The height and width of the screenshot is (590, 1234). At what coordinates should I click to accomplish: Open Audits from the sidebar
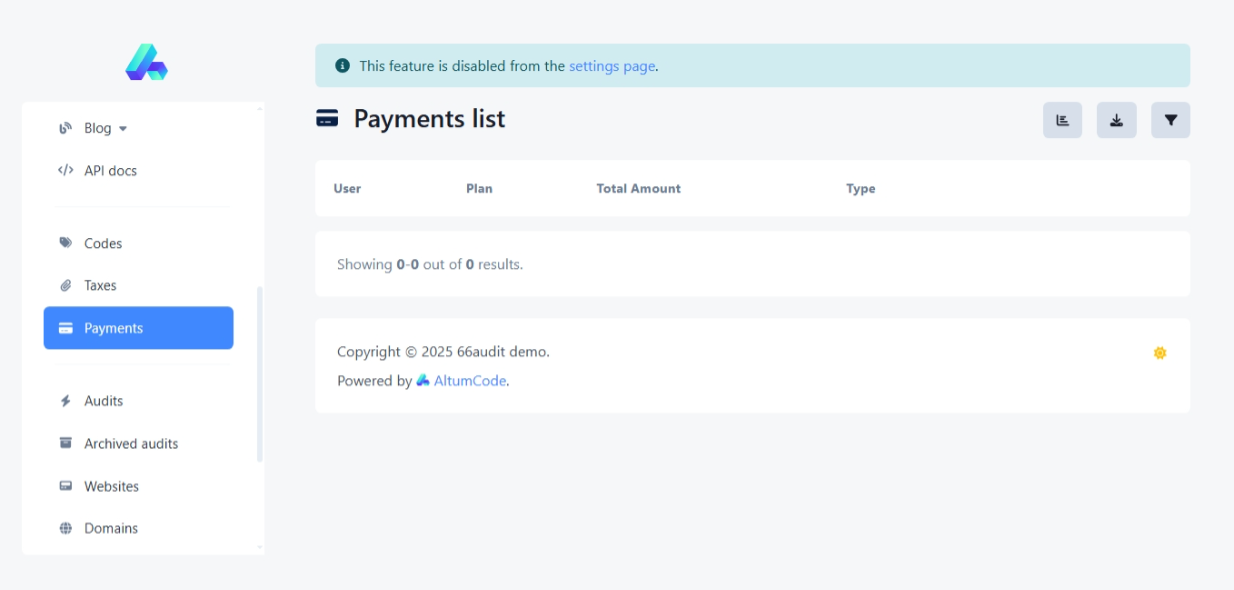click(x=103, y=401)
